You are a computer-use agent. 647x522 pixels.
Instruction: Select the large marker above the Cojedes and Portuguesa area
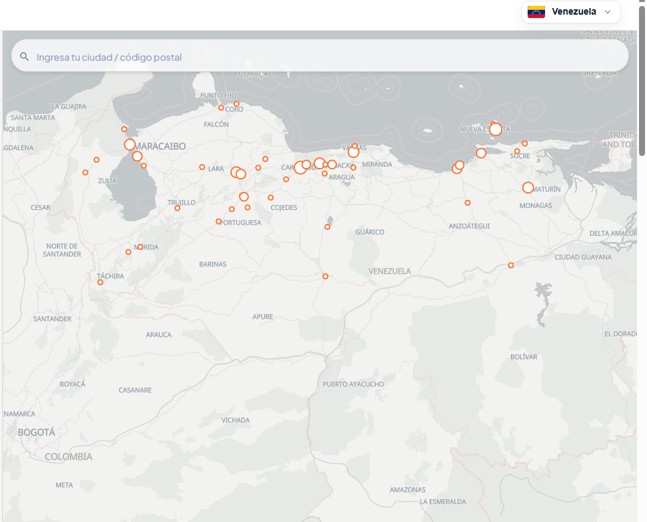click(244, 197)
